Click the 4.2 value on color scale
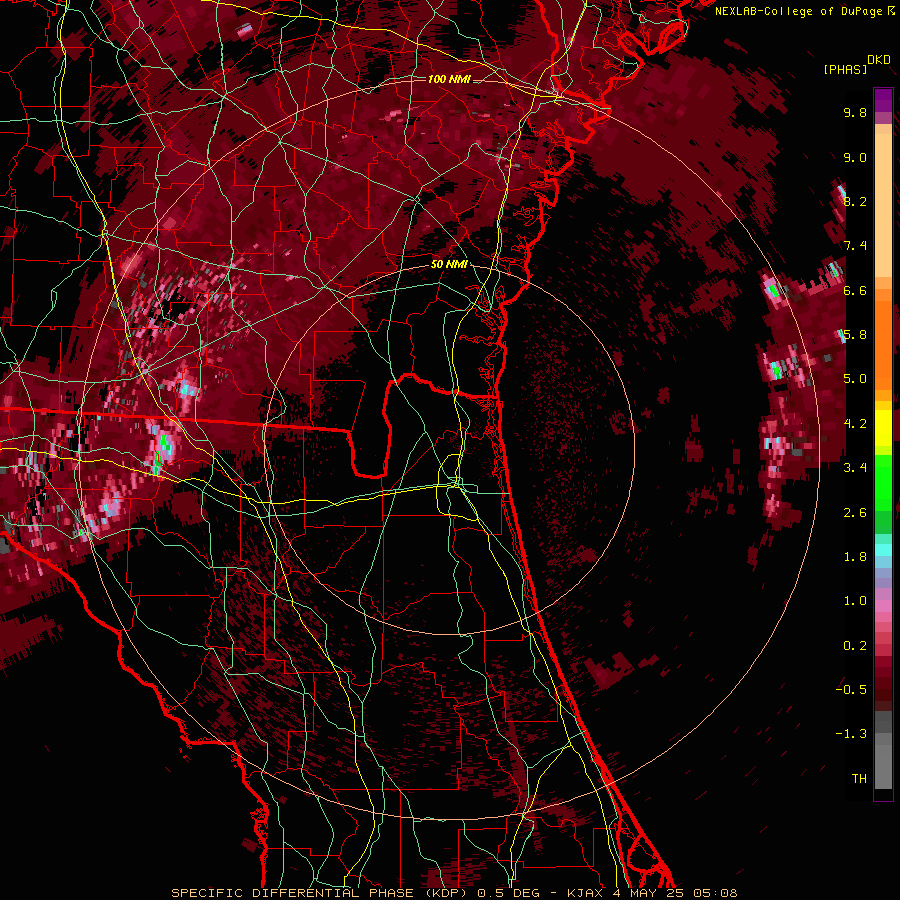 pyautogui.click(x=855, y=424)
